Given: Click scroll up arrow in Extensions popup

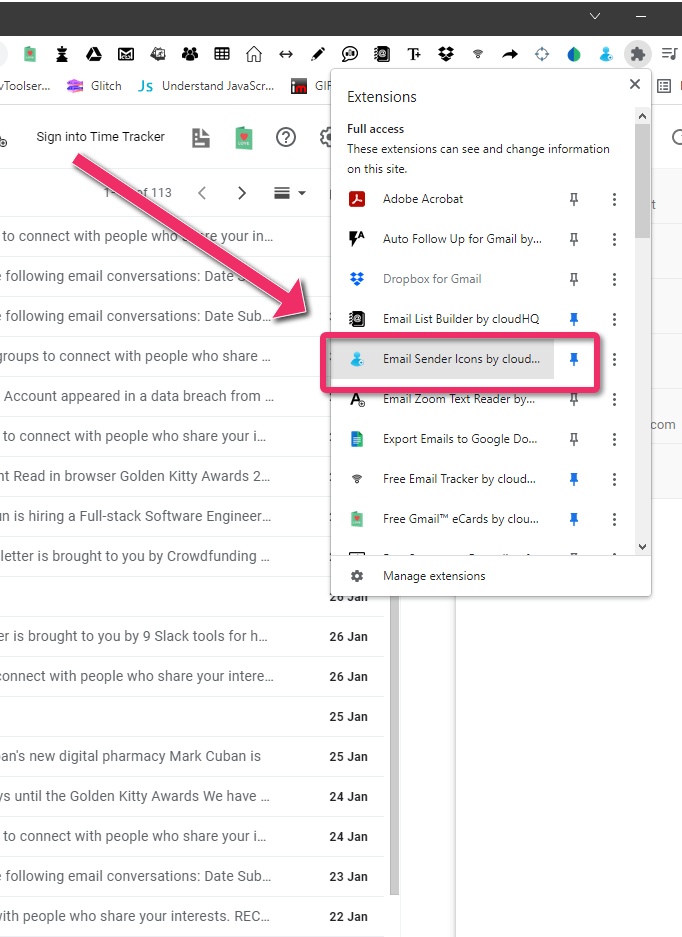Looking at the screenshot, I should point(643,116).
